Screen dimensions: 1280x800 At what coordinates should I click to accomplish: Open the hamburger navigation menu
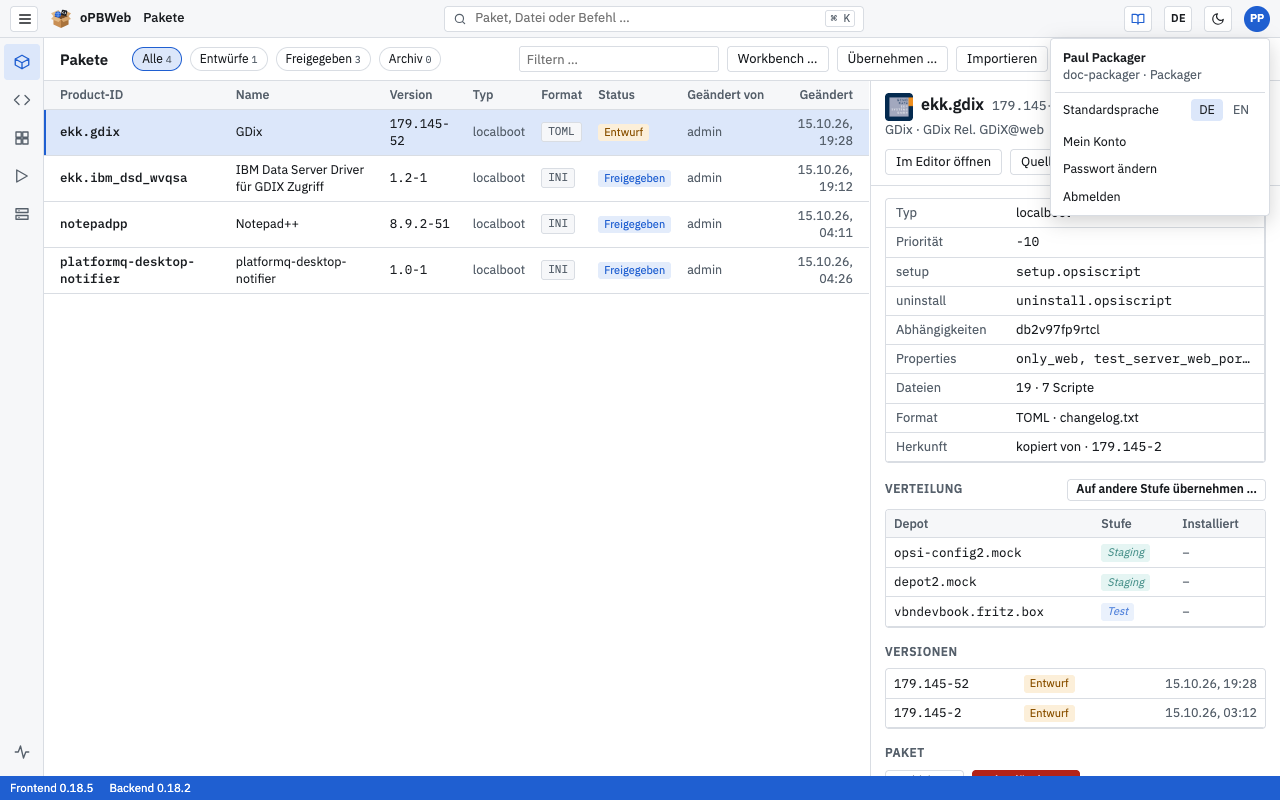(x=26, y=18)
